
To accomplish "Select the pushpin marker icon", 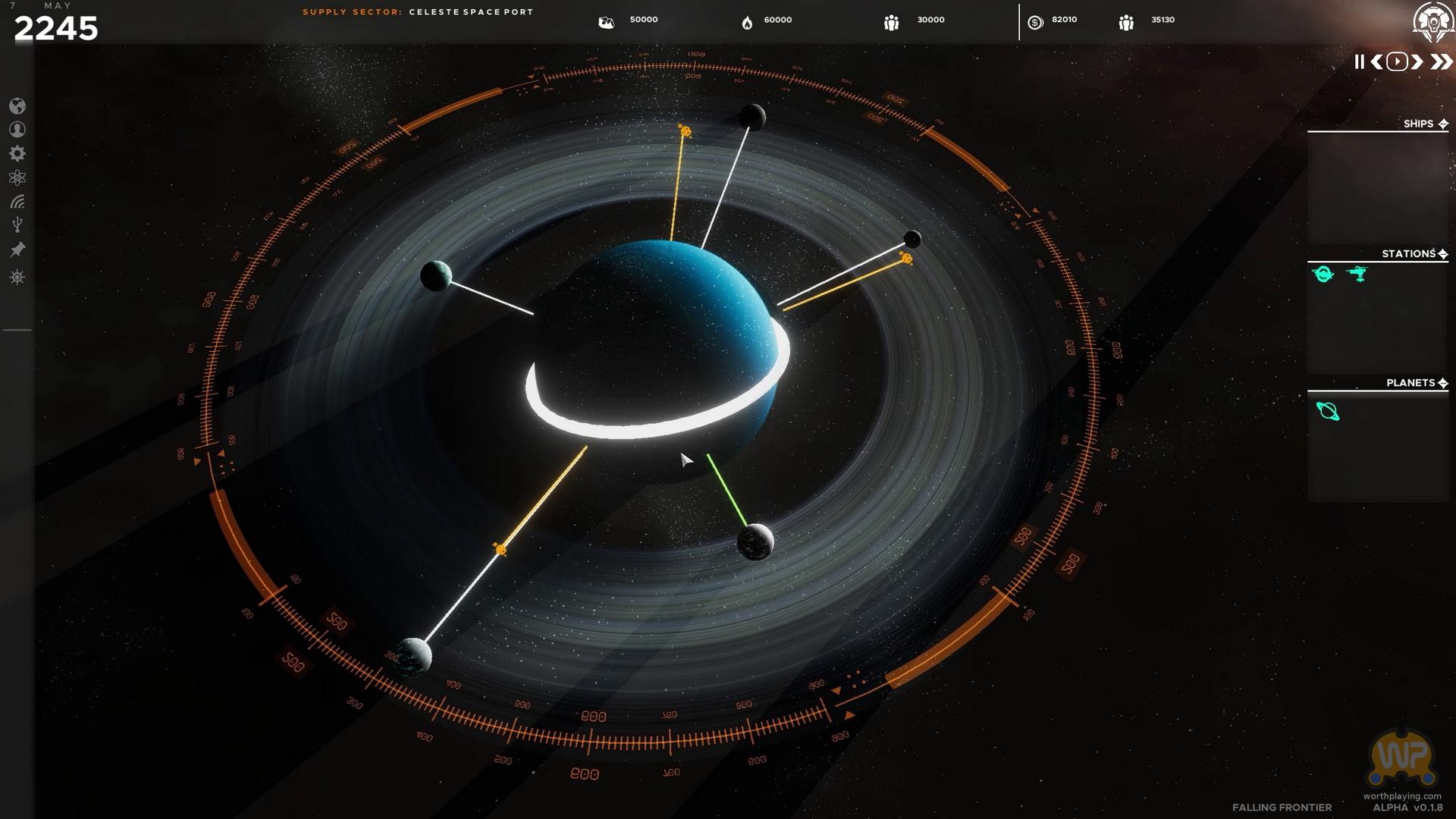I will click(17, 249).
